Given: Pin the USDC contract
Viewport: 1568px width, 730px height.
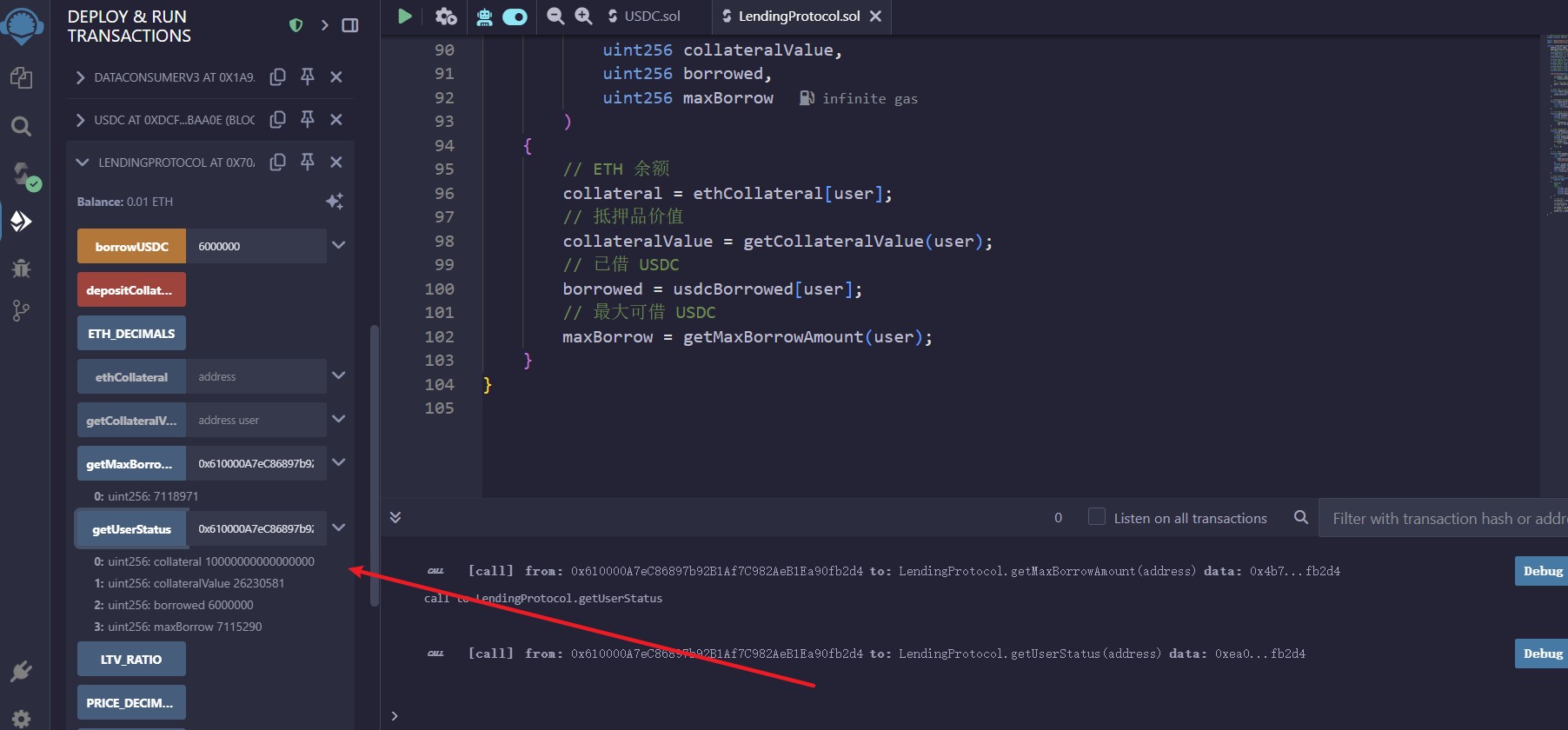Looking at the screenshot, I should click(307, 119).
